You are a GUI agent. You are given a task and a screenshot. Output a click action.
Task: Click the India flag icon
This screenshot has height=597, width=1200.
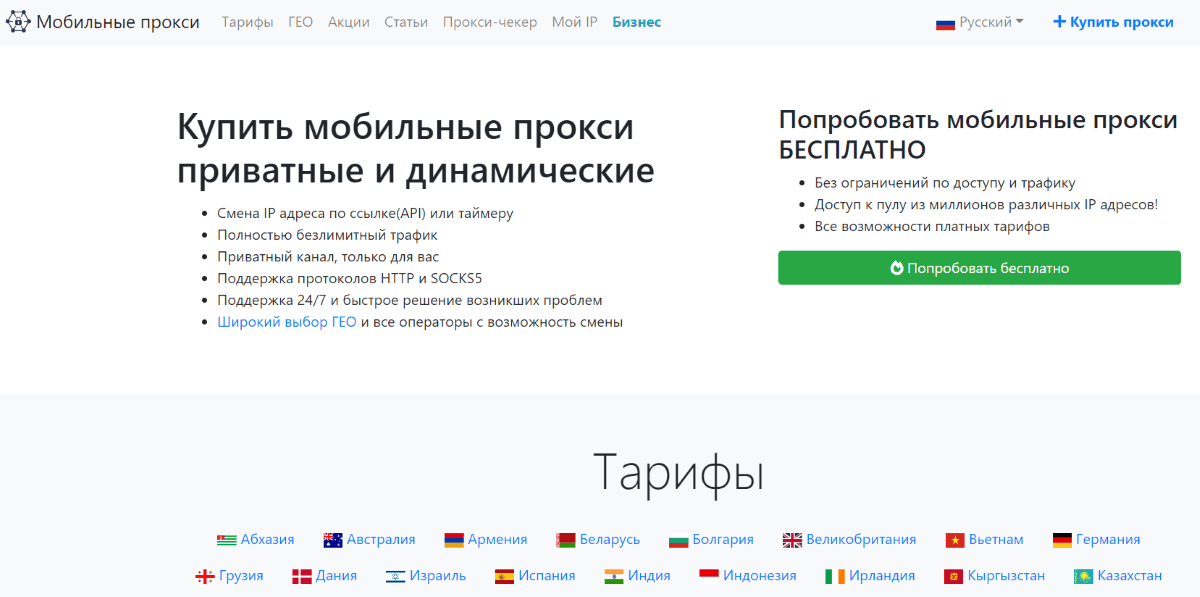tap(615, 576)
